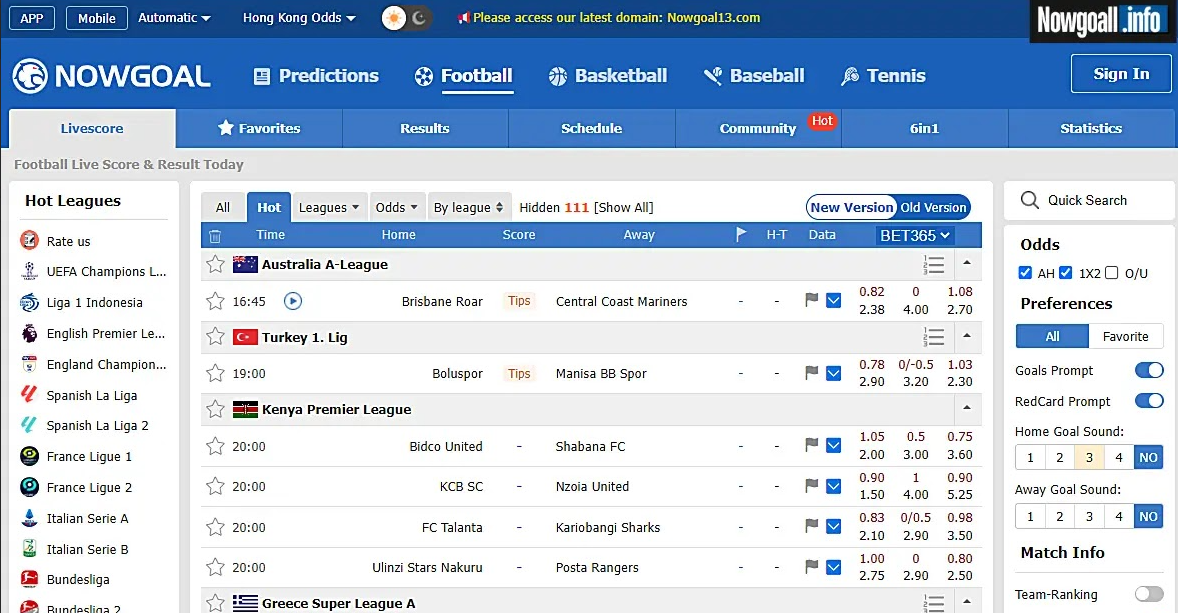This screenshot has height=613, width=1178.
Task: Open data flag icon for Boluspor match
Action: pyautogui.click(x=812, y=373)
